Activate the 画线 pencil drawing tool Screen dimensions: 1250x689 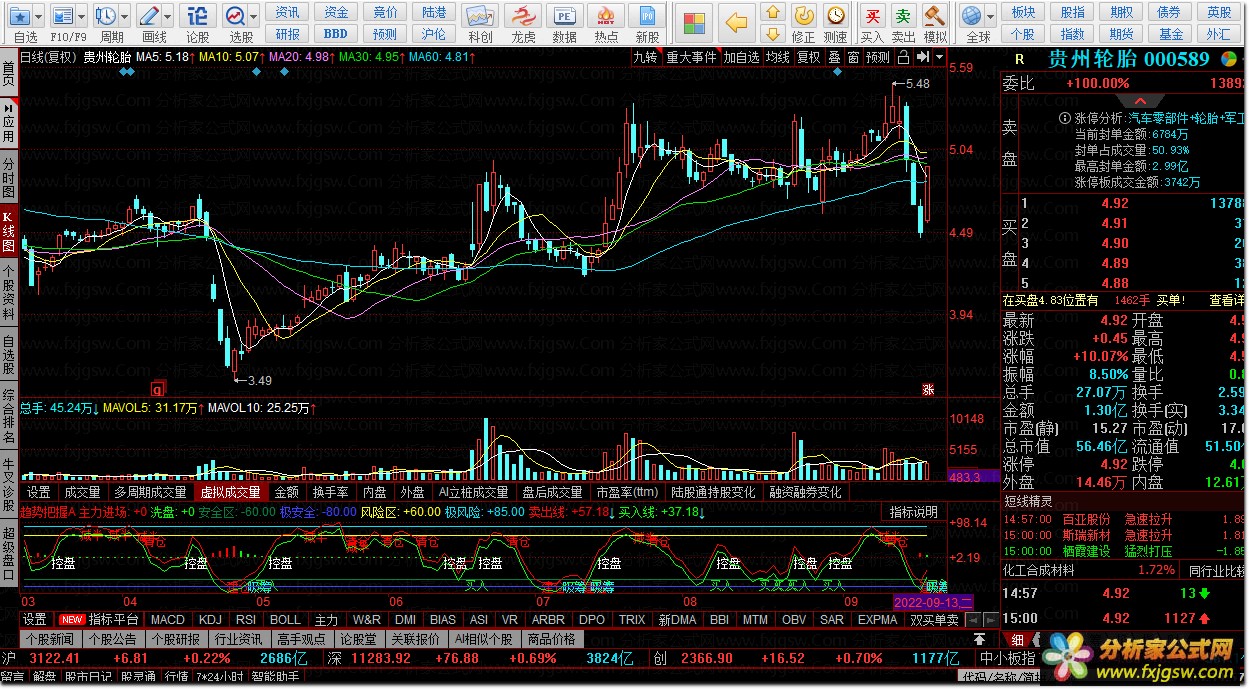(x=148, y=17)
